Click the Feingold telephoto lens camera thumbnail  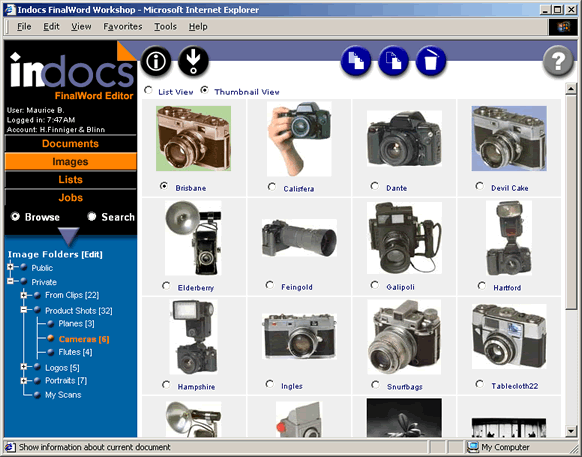(299, 238)
